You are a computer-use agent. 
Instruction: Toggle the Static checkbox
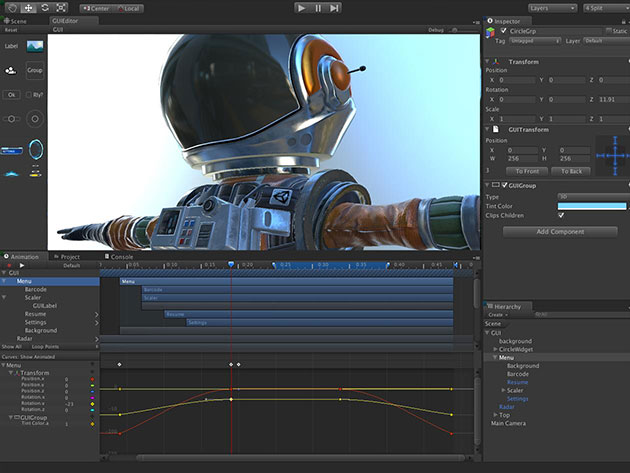[609, 31]
